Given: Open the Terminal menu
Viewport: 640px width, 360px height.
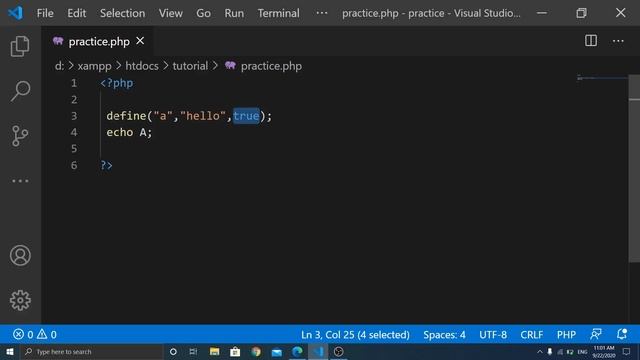Looking at the screenshot, I should [278, 13].
